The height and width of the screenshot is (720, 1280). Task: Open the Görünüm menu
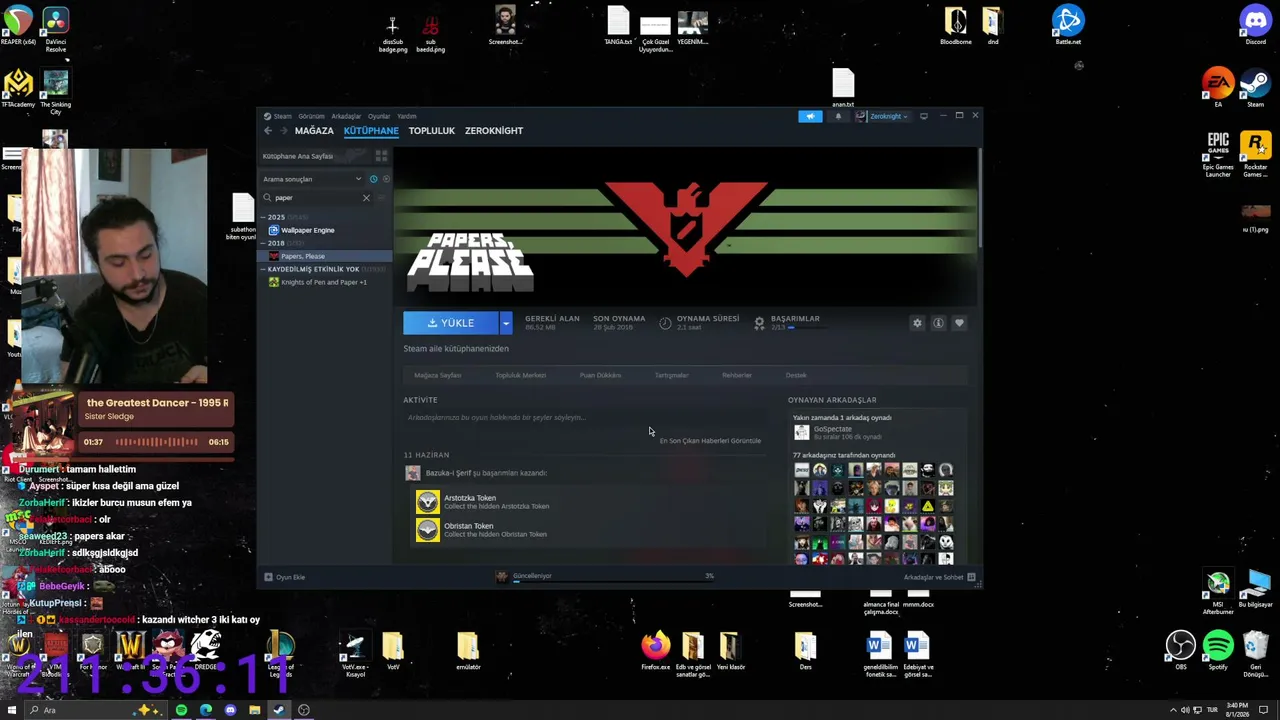click(312, 116)
